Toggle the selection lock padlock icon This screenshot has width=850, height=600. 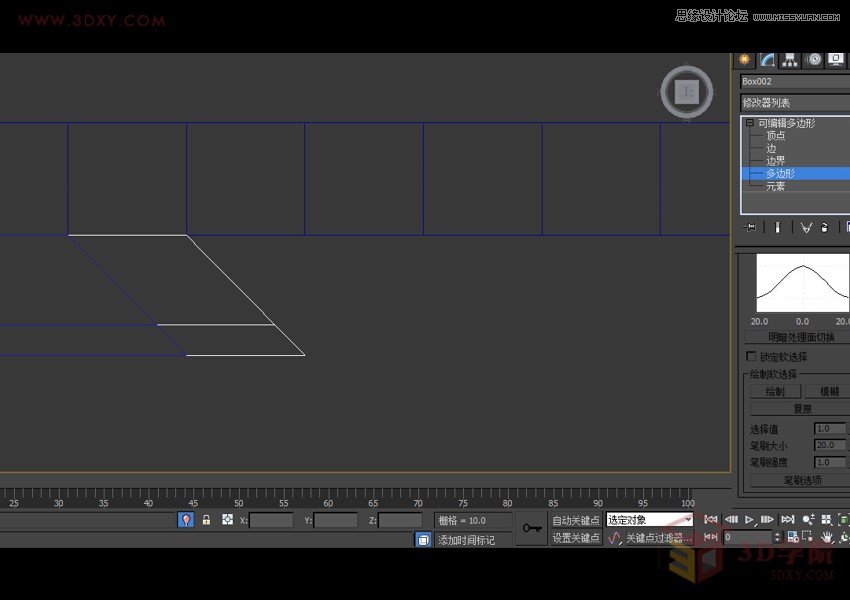coord(207,520)
